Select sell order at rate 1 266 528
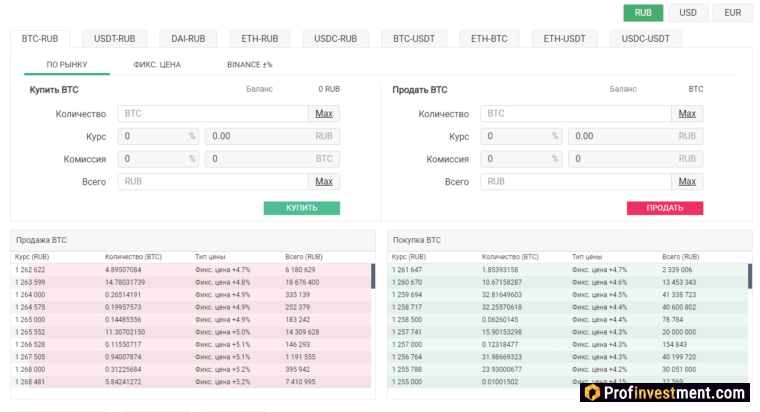Screen dimensions: 760x412 (191, 345)
